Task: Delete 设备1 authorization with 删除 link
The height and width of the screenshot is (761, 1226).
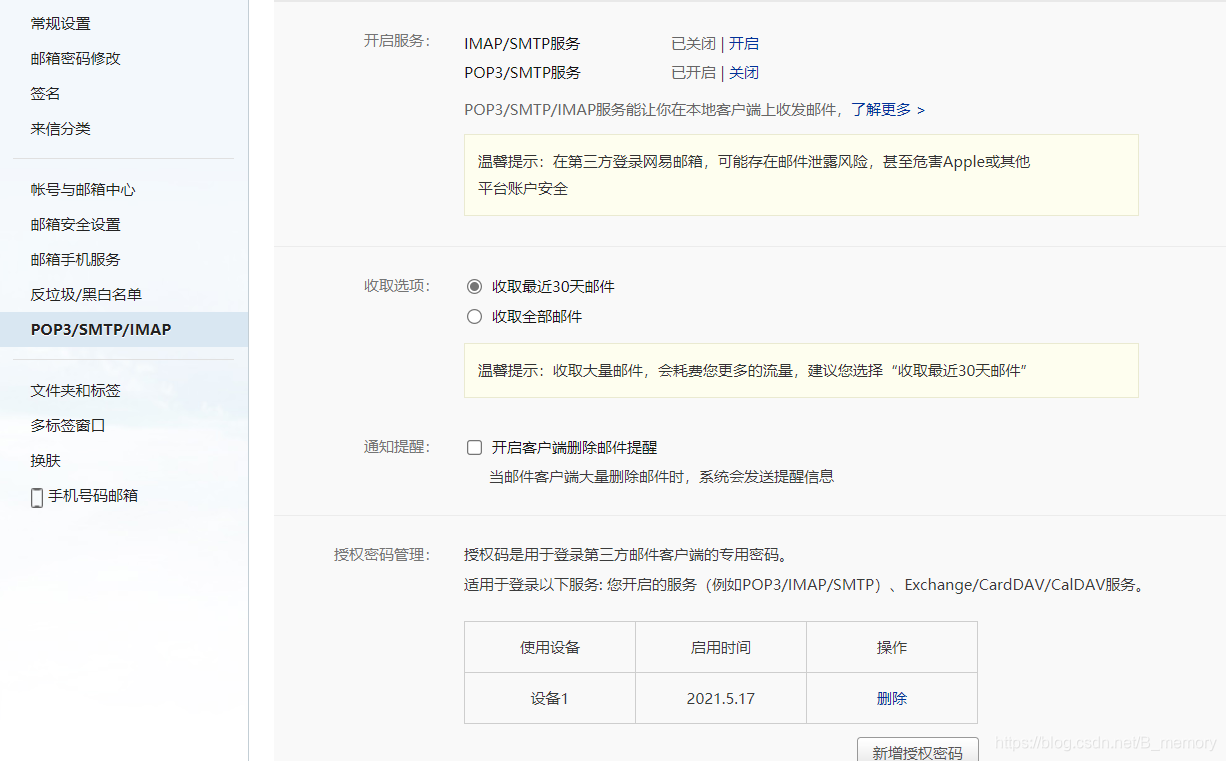Action: point(890,699)
